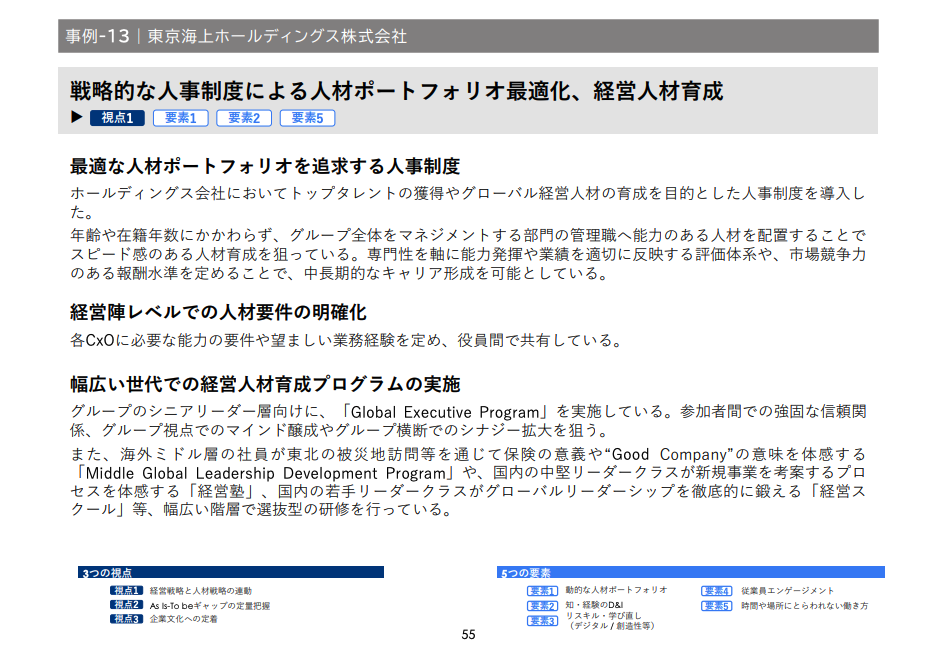
Task: Click the main title 戦略的な人事制度による人材ポートフォリオ最適化
Action: coord(396,92)
